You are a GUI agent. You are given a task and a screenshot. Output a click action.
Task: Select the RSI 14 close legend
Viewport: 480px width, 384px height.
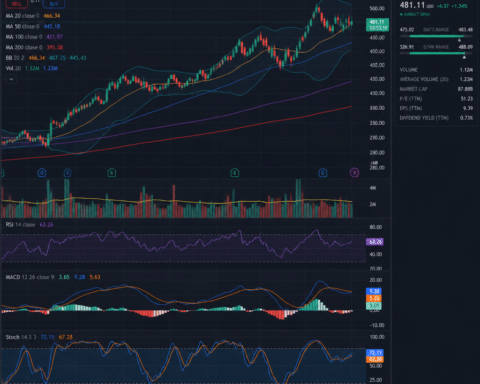point(29,225)
